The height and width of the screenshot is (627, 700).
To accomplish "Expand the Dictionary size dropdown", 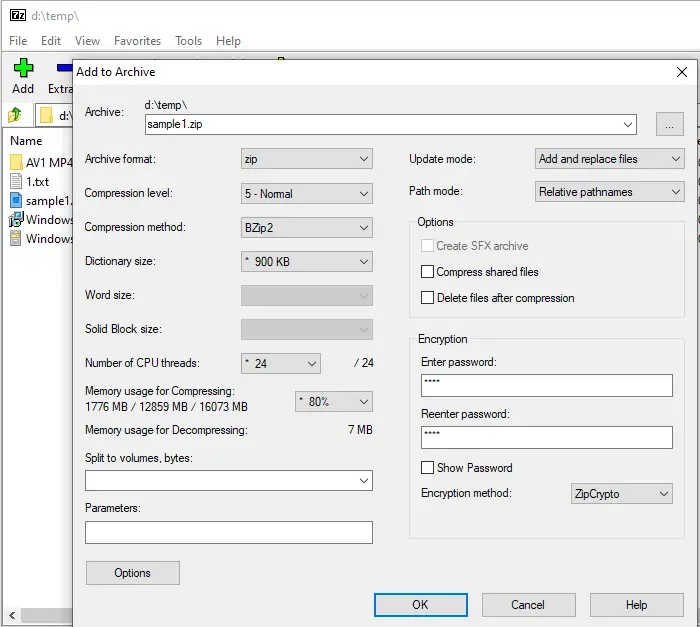I will 307,262.
